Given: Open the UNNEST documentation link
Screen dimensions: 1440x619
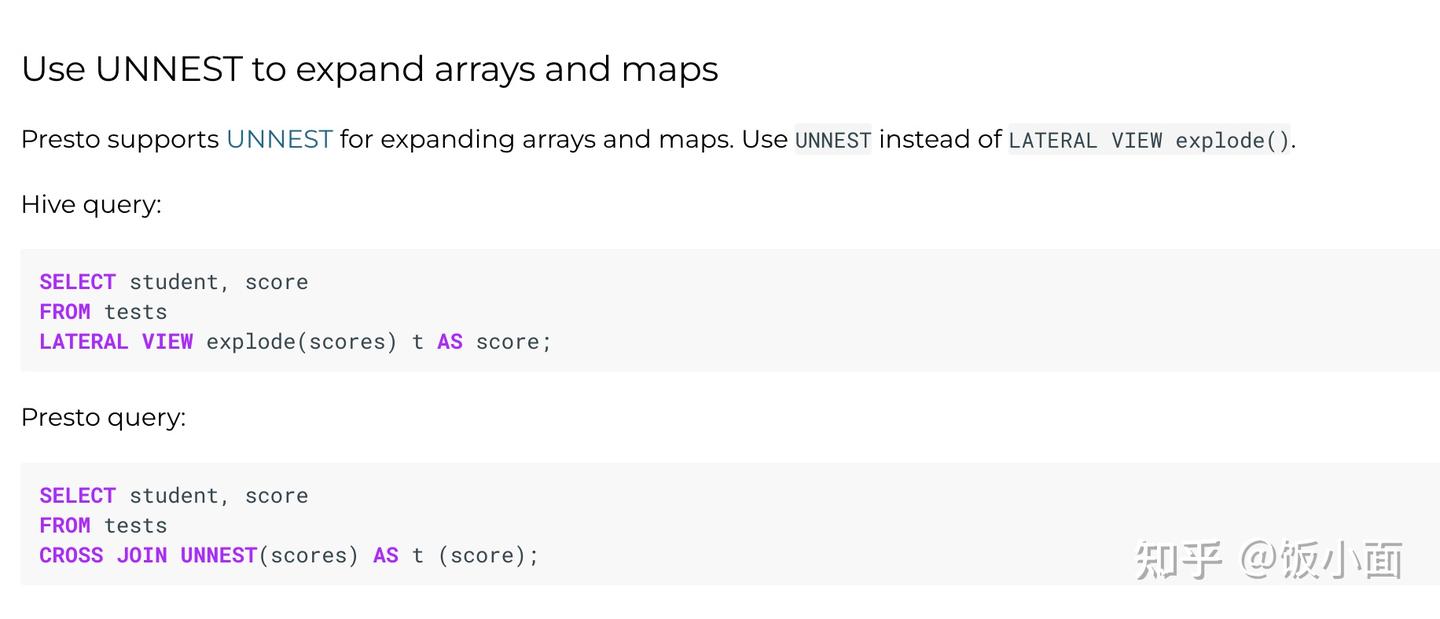Looking at the screenshot, I should point(279,139).
